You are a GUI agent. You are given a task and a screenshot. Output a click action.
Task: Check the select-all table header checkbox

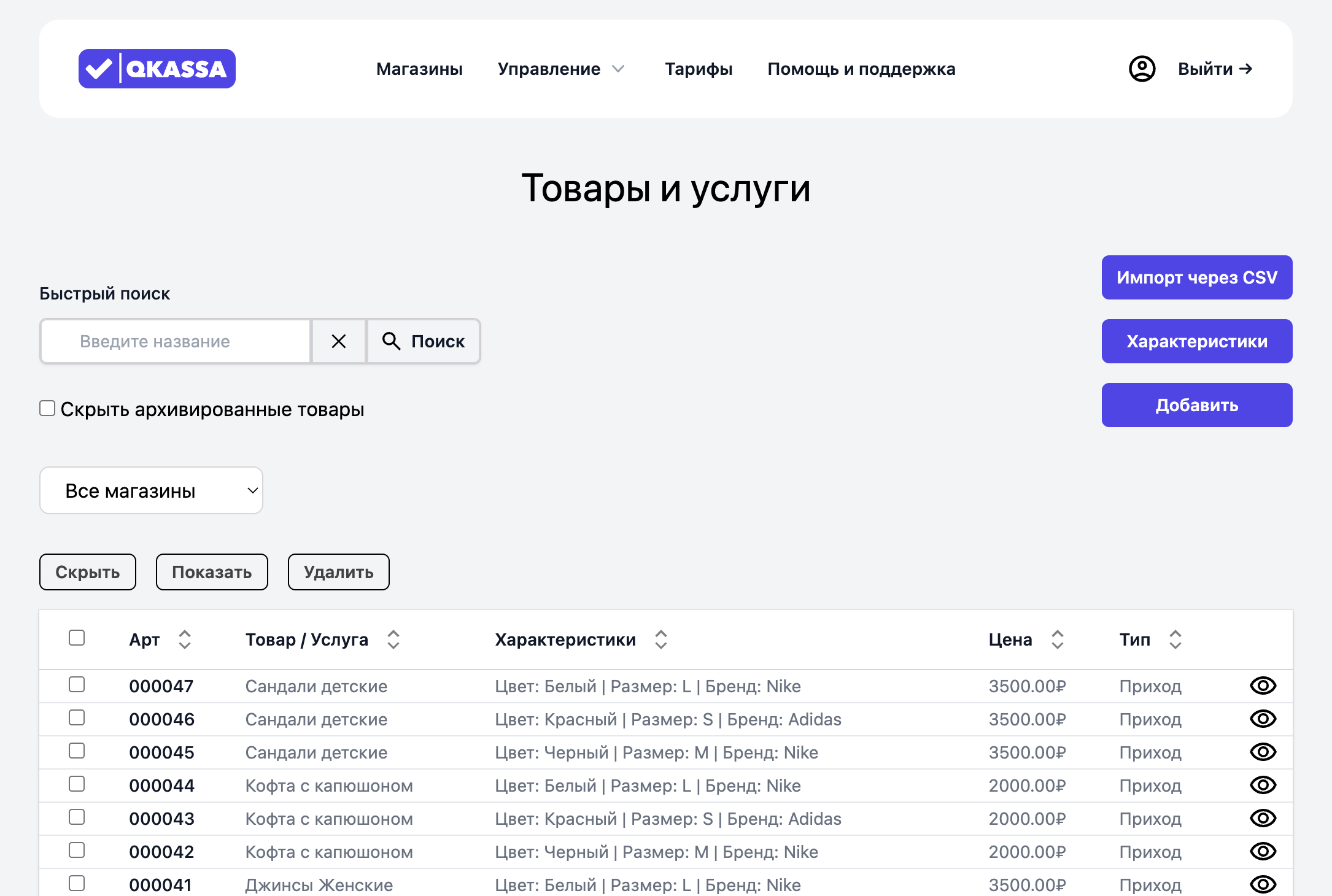tap(77, 638)
